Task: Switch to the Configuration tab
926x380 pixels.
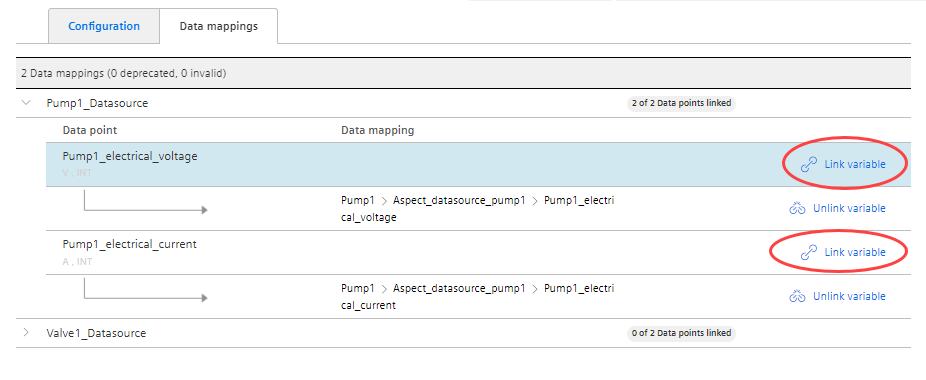Action: [x=104, y=26]
